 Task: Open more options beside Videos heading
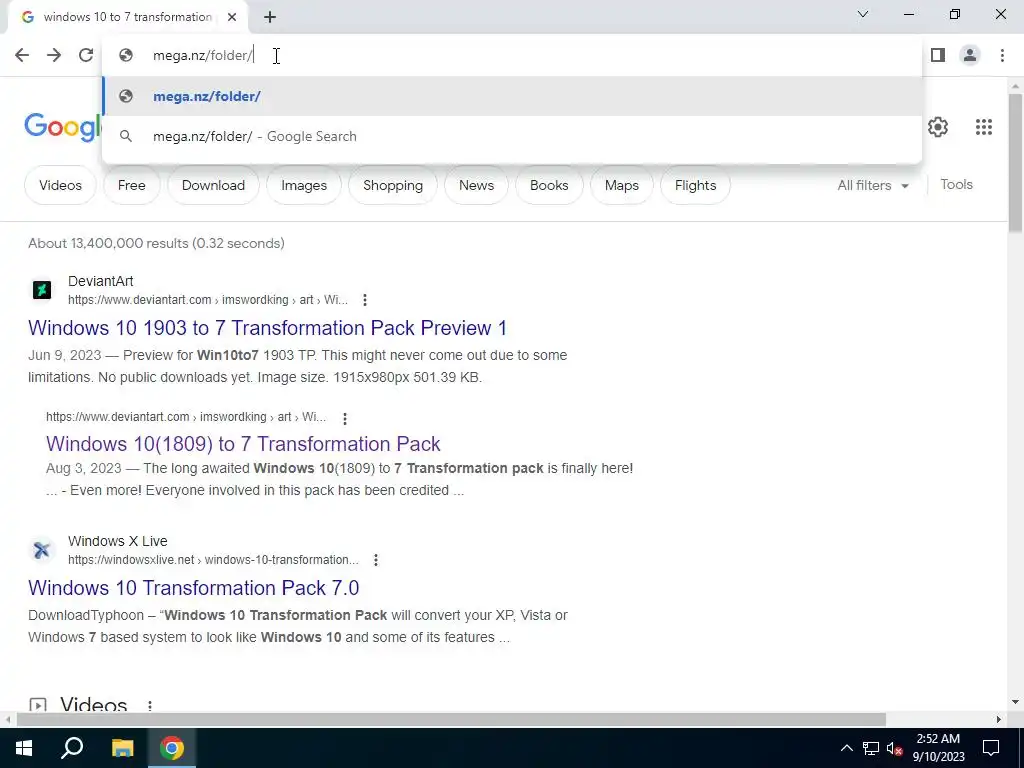(150, 706)
